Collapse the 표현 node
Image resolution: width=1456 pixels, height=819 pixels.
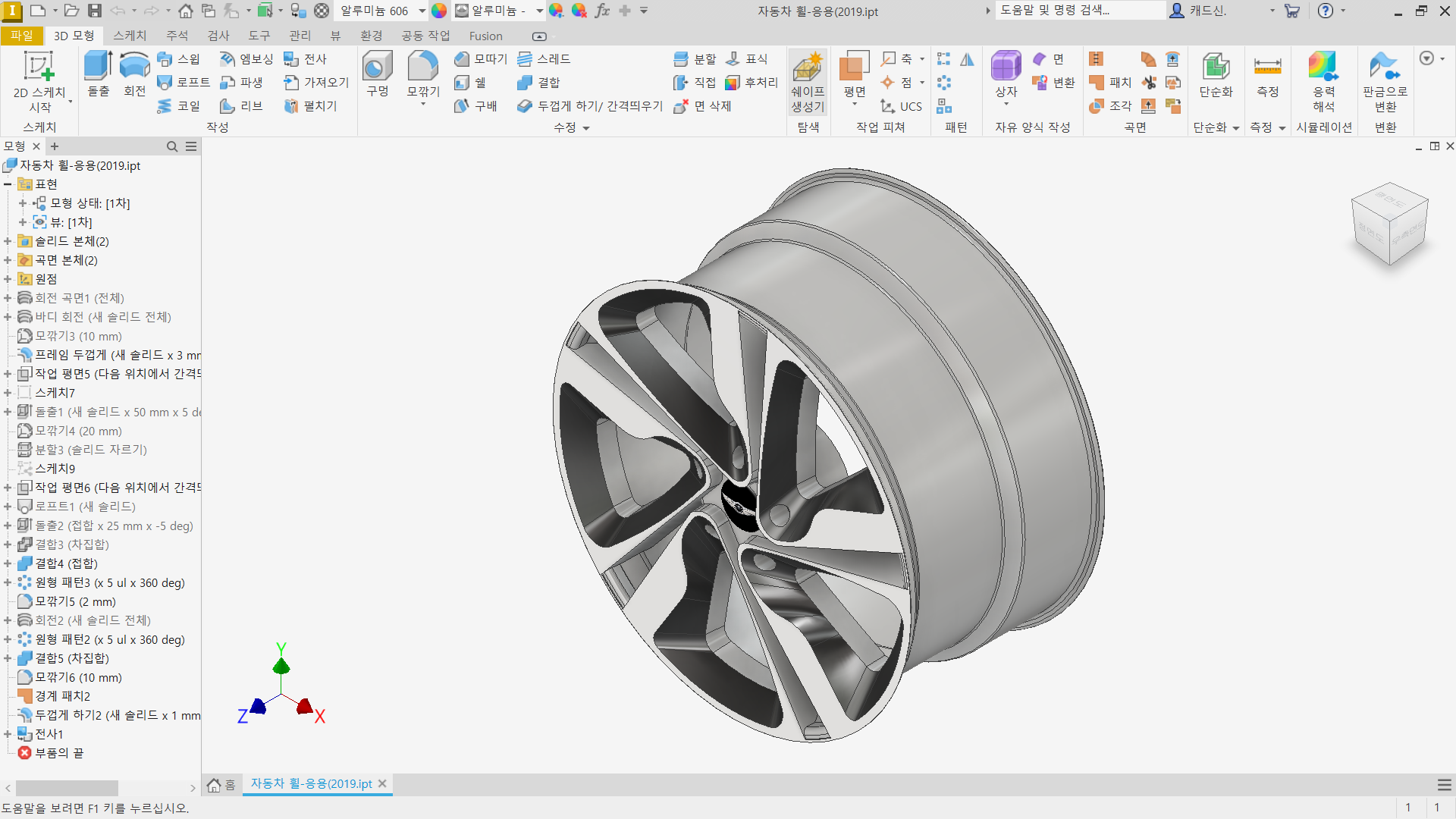point(8,184)
